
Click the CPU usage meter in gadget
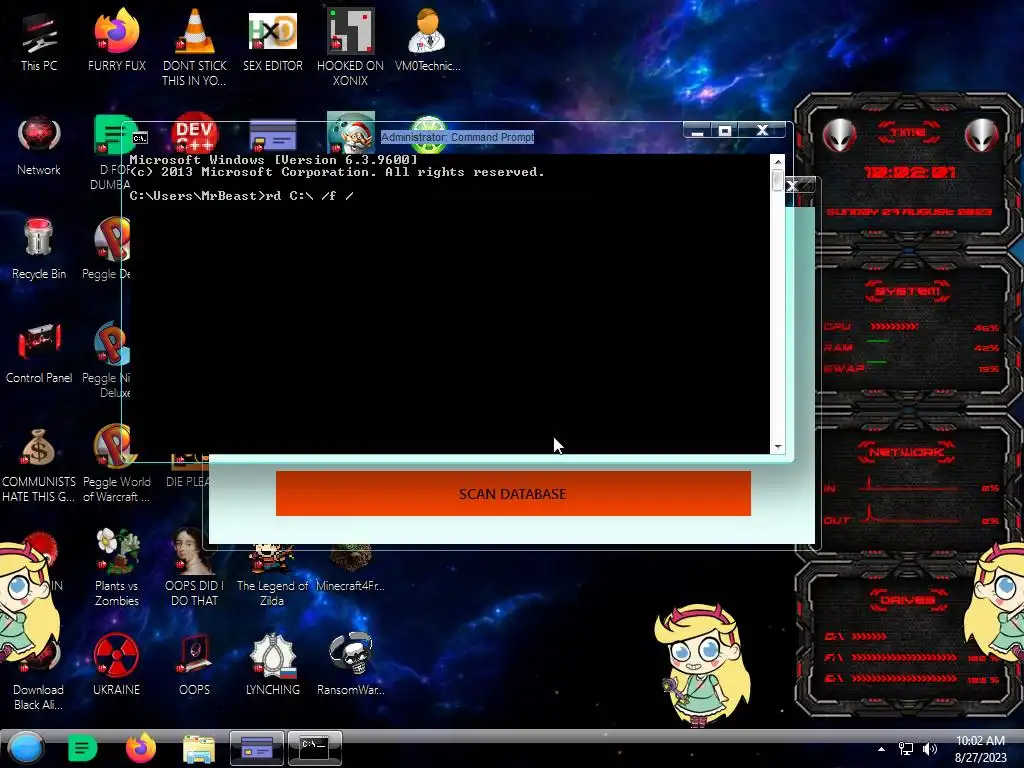pos(911,327)
